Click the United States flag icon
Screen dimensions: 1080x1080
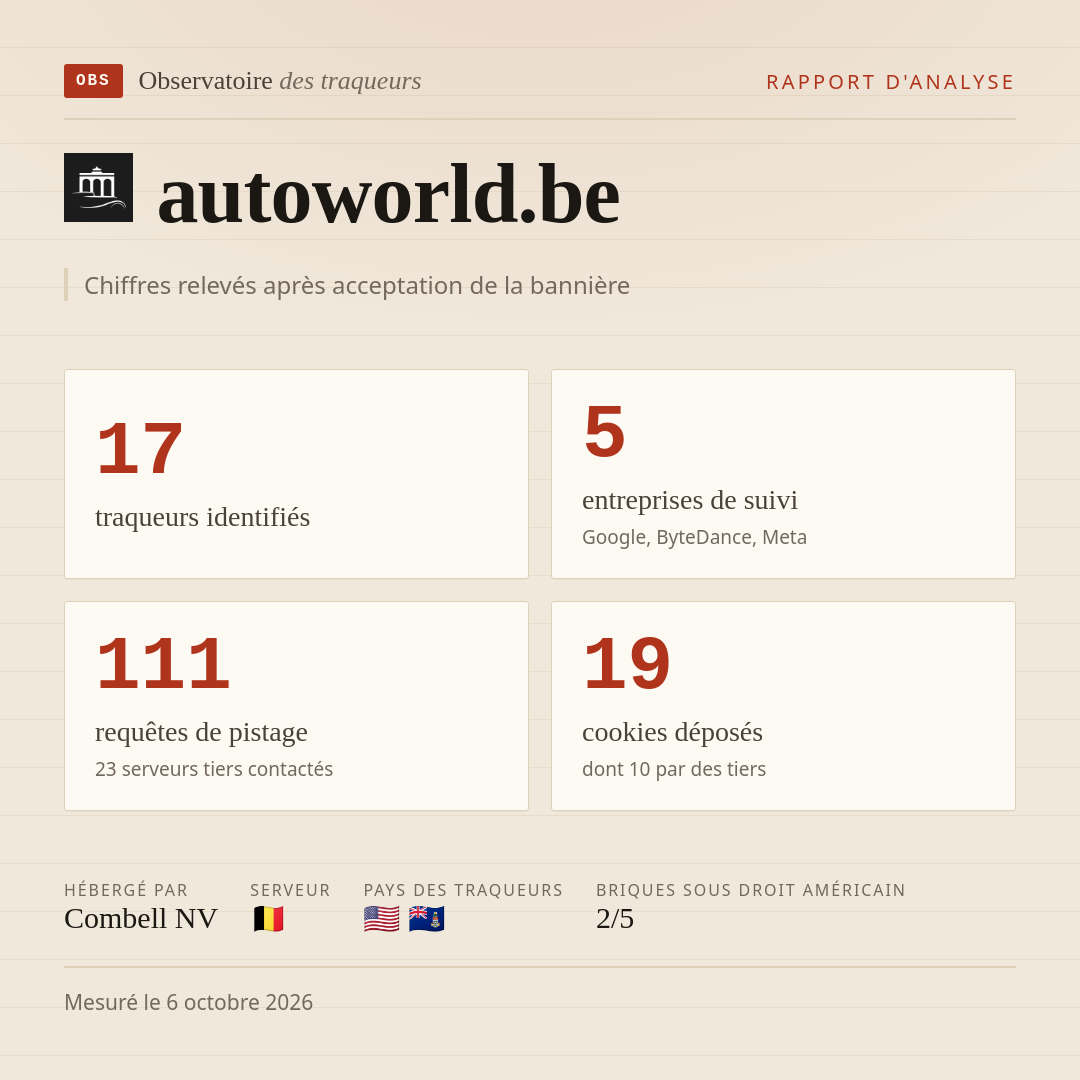click(382, 919)
